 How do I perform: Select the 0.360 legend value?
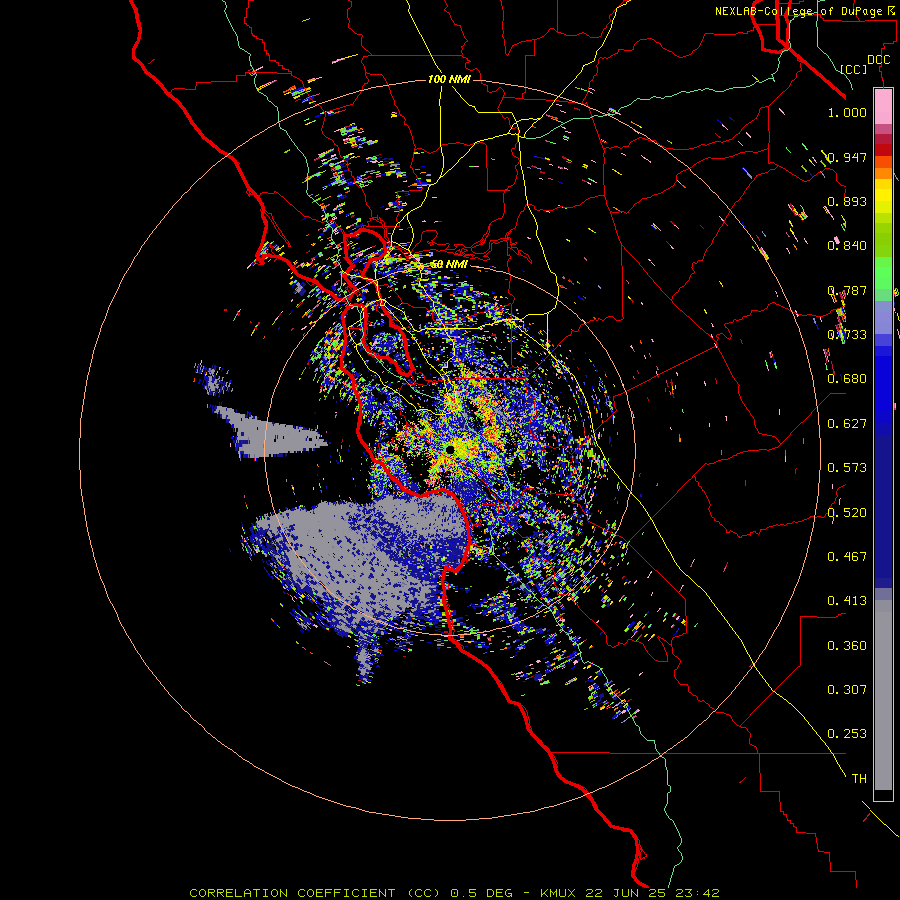[847, 645]
